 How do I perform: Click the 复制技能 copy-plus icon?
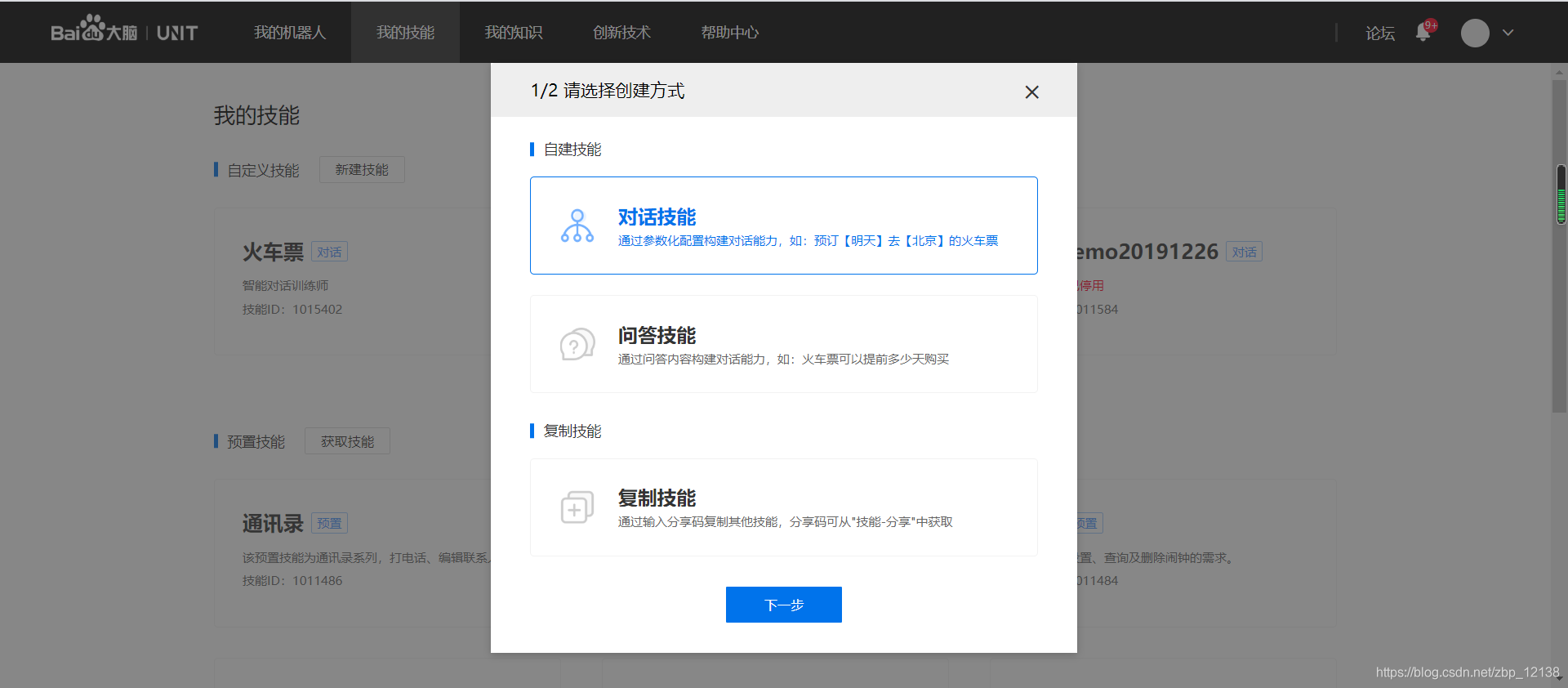[577, 507]
